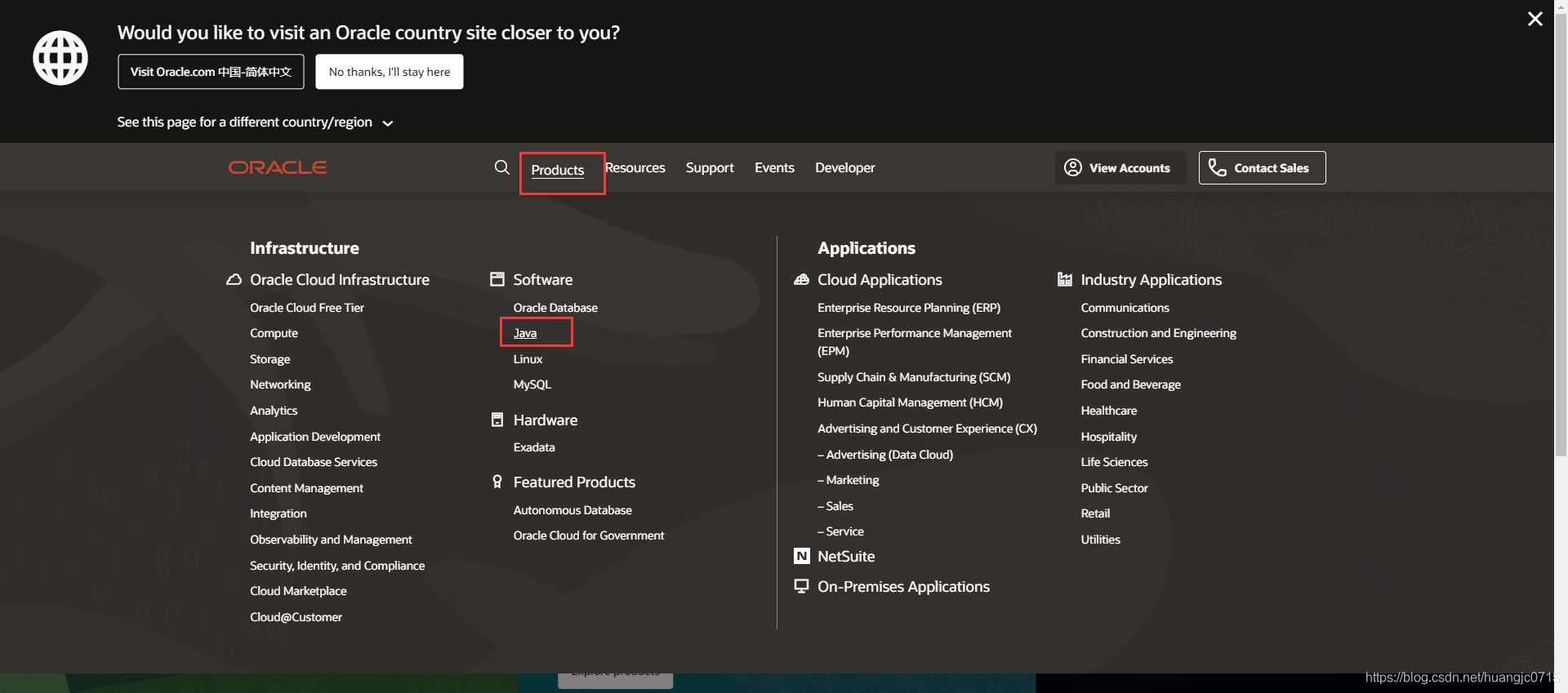Open Oracle Cloud for Government link

(x=589, y=535)
